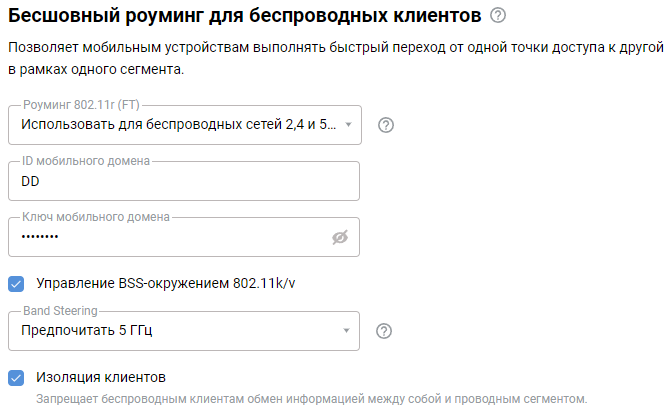Click the Изоляция клиентов label text
This screenshot has width=671, height=417.
point(101,378)
